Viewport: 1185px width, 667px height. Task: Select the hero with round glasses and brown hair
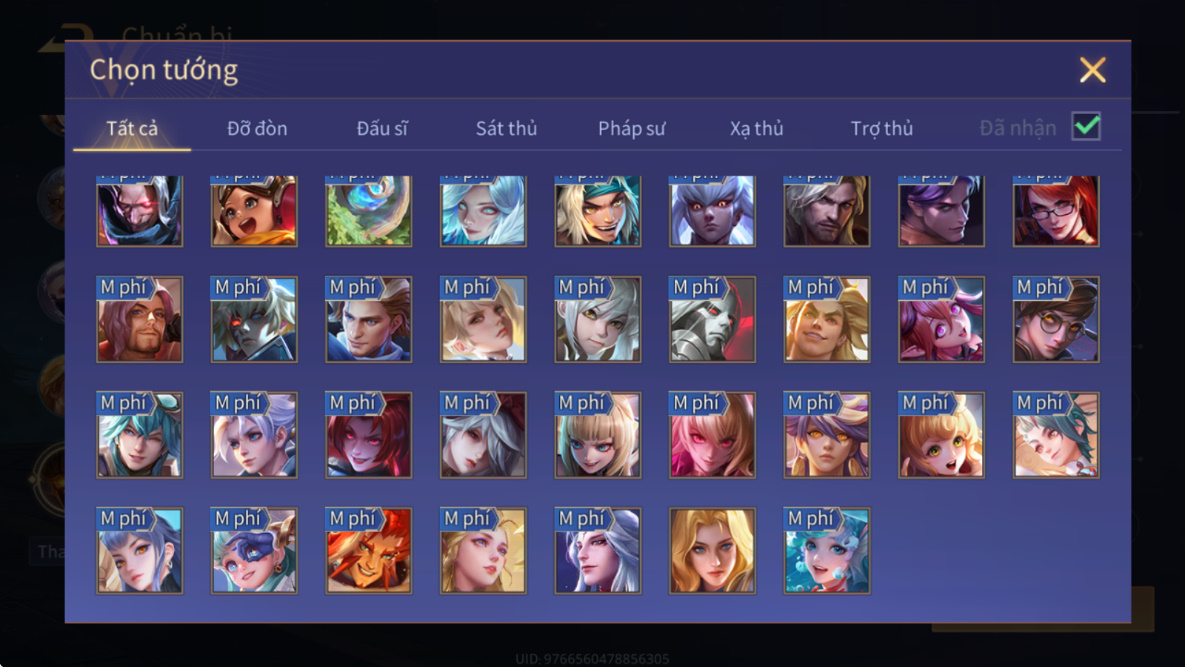coord(1056,319)
